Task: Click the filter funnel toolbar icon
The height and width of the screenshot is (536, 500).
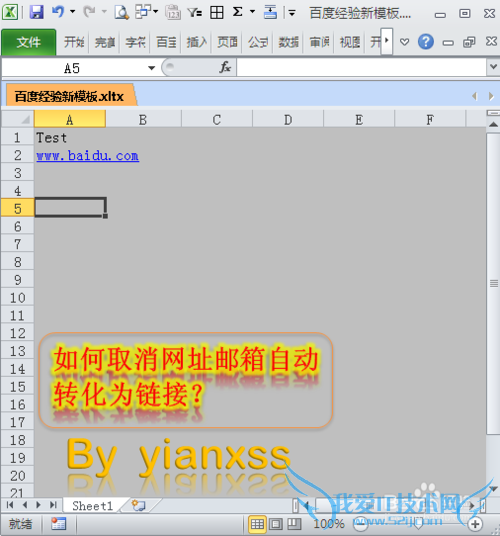Action: pyautogui.click(x=195, y=13)
